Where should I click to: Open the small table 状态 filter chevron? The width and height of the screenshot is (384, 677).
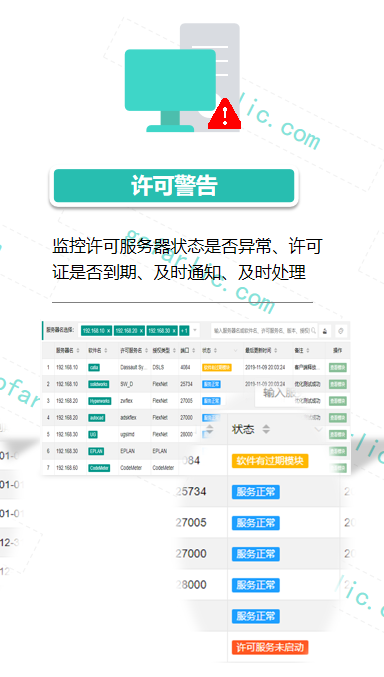tap(235, 351)
